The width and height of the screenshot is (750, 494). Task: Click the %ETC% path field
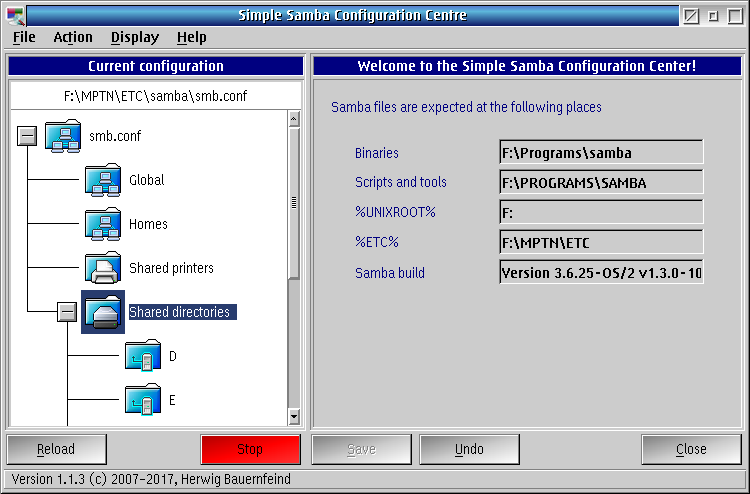pos(601,242)
